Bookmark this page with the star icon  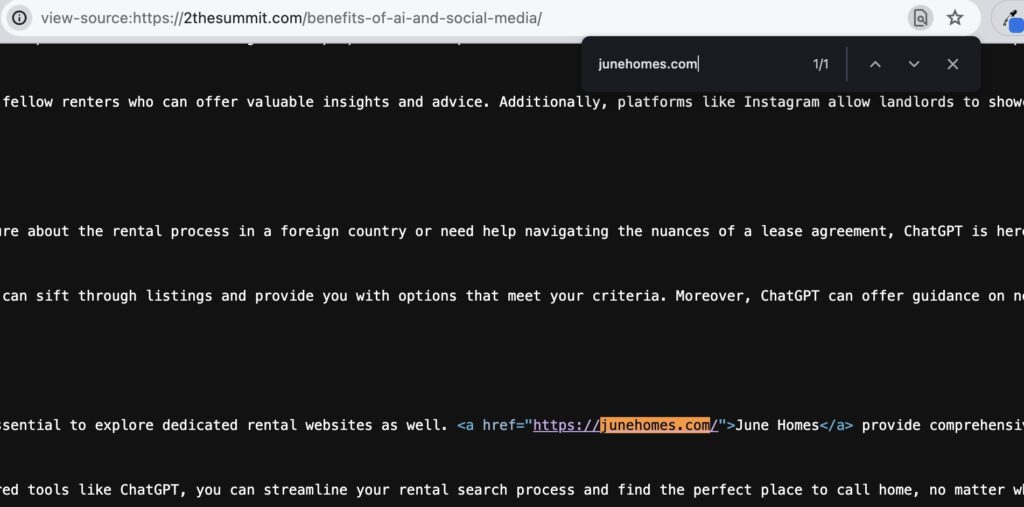point(955,18)
